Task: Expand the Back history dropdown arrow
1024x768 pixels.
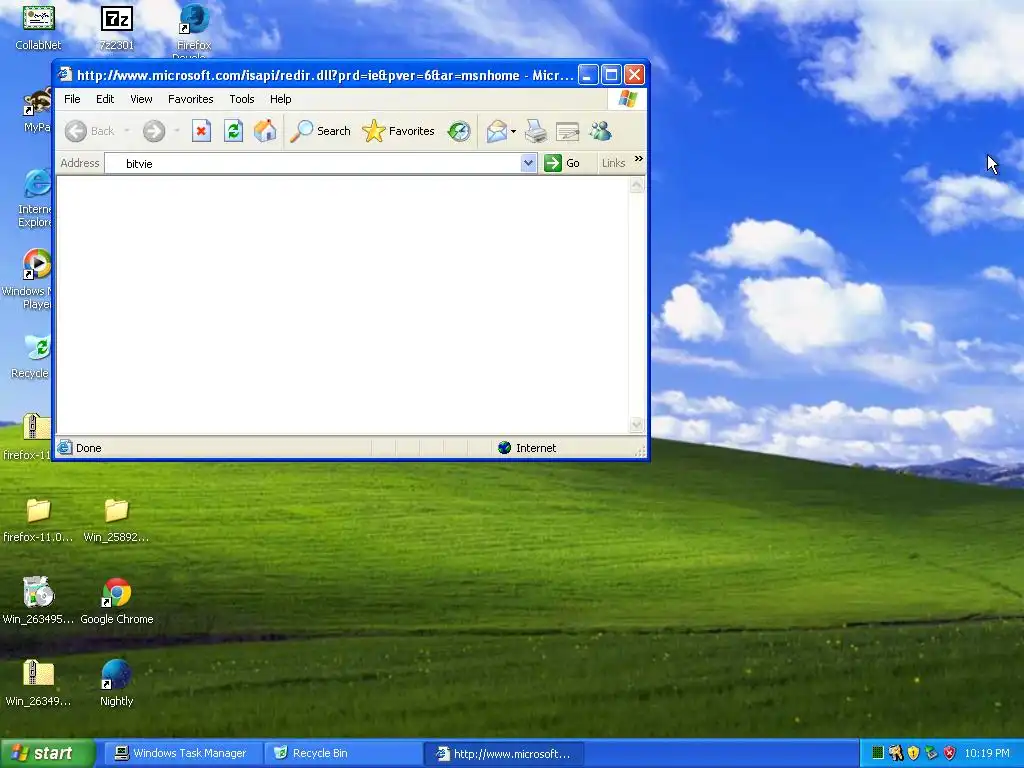Action: tap(127, 131)
